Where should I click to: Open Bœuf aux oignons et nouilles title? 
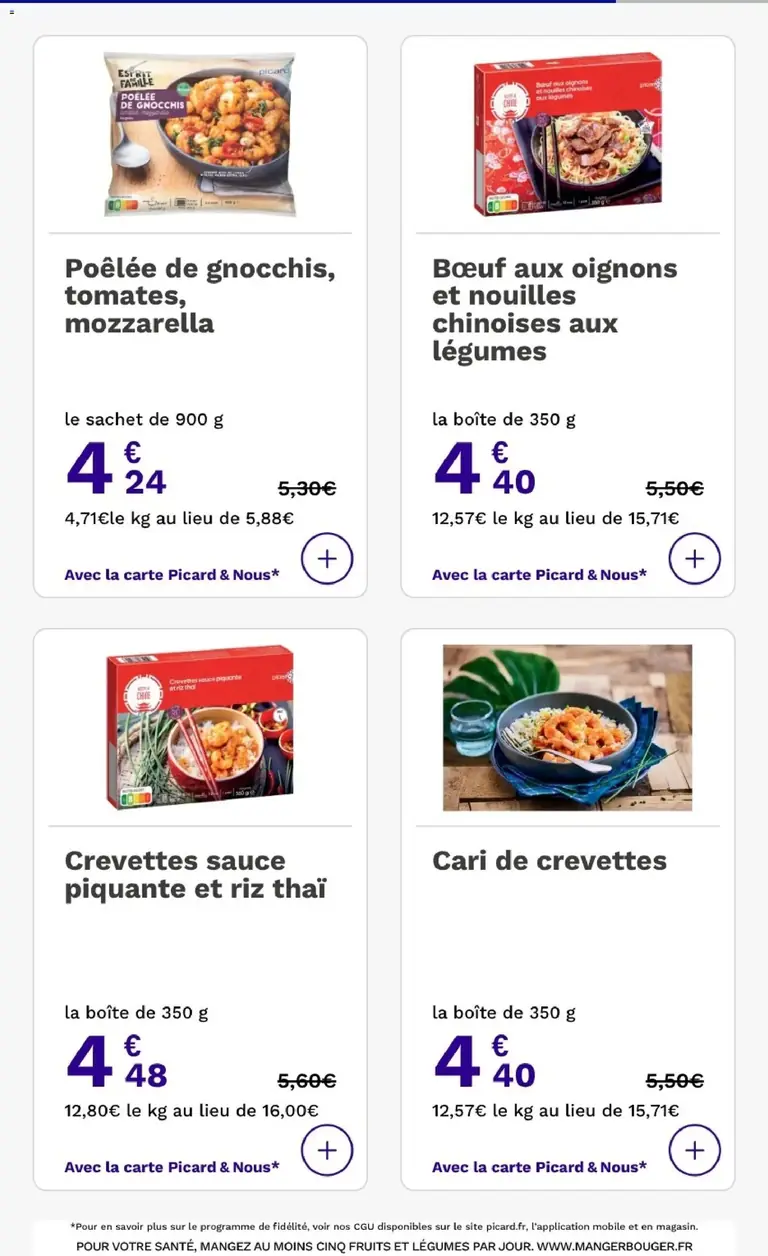click(x=555, y=309)
